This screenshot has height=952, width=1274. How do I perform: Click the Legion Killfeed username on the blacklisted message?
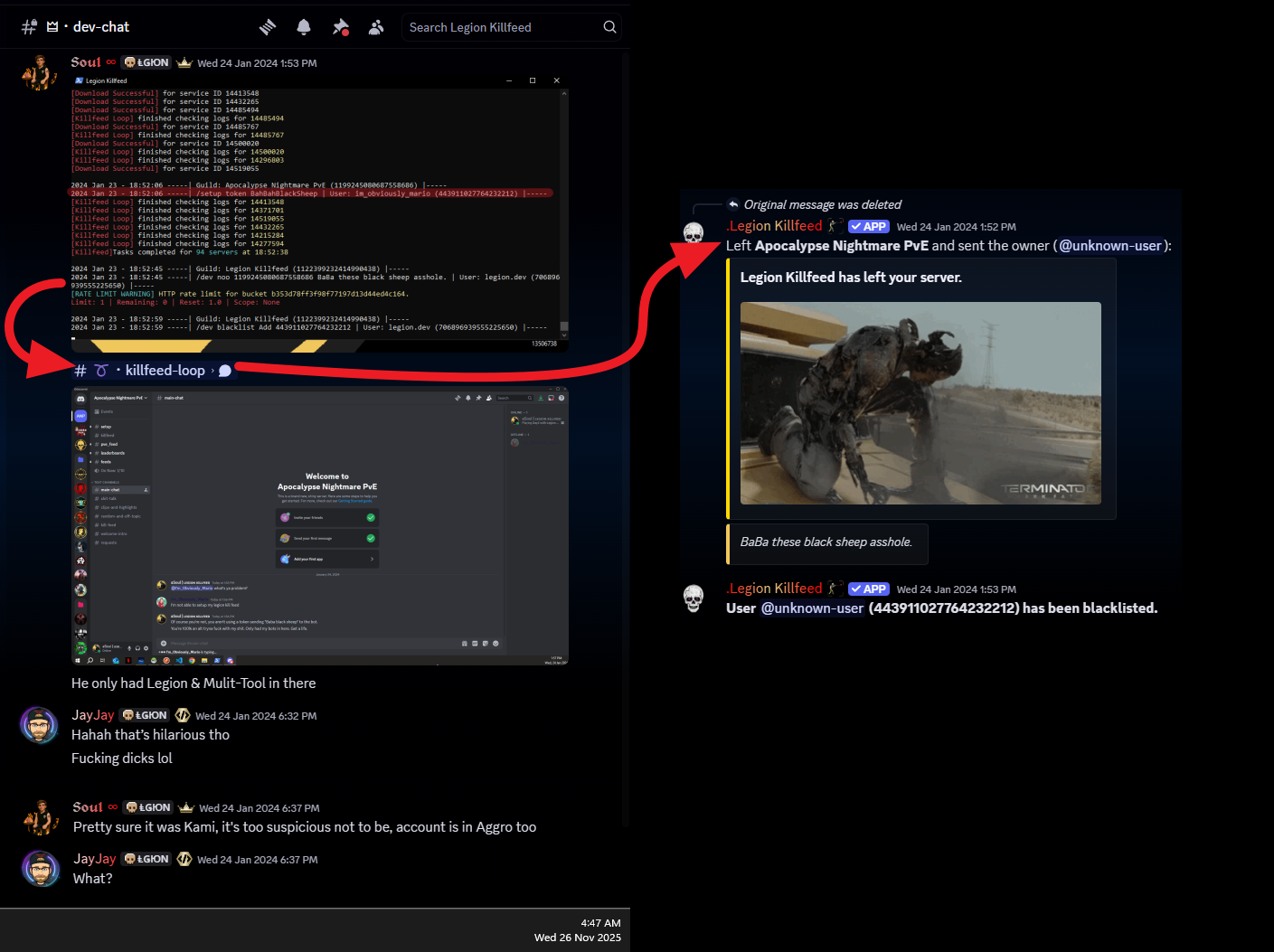click(x=775, y=589)
